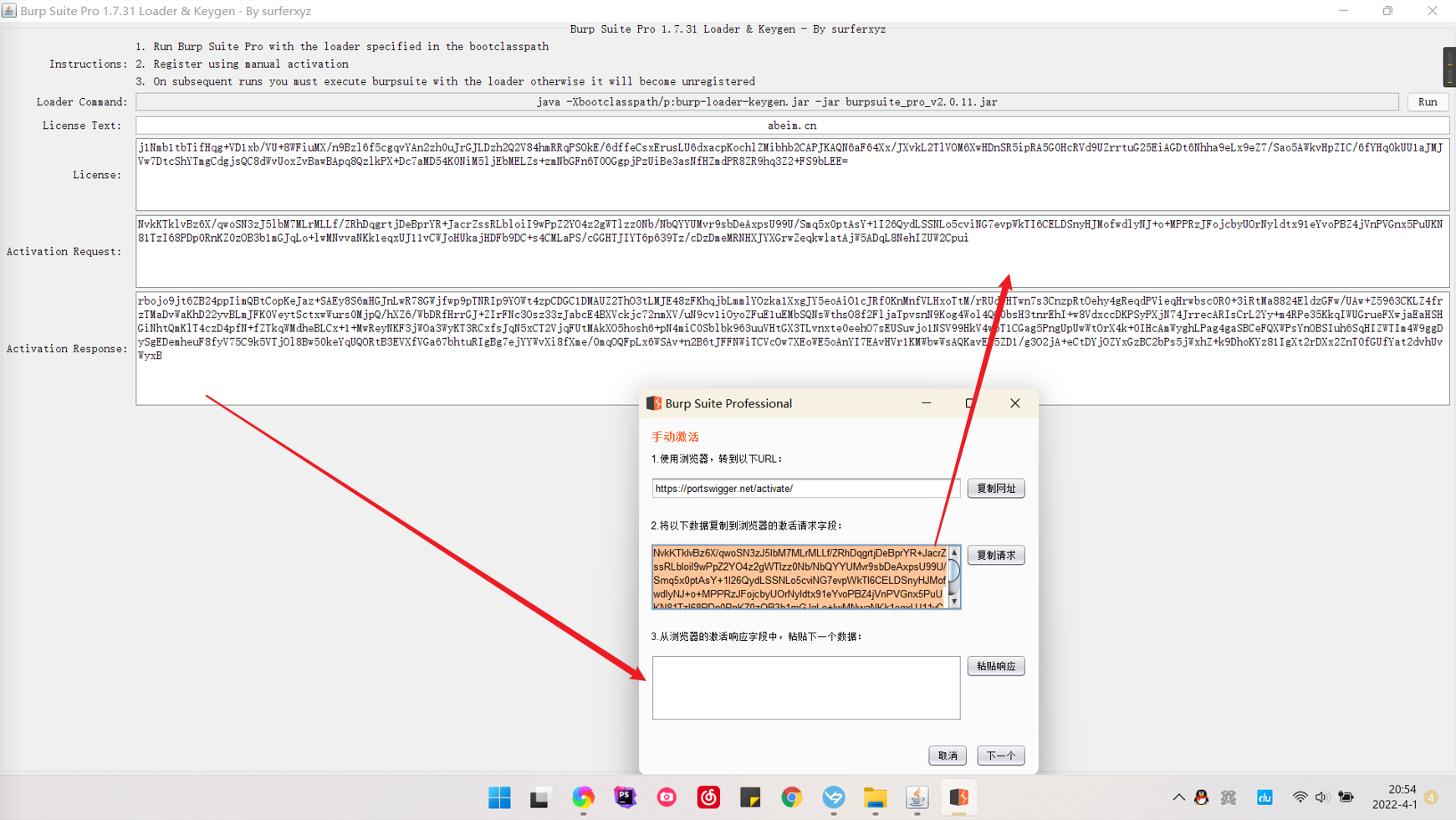Minimize the Burp Suite Professional dialog
Screen dimensions: 1456x820
pyautogui.click(x=926, y=403)
